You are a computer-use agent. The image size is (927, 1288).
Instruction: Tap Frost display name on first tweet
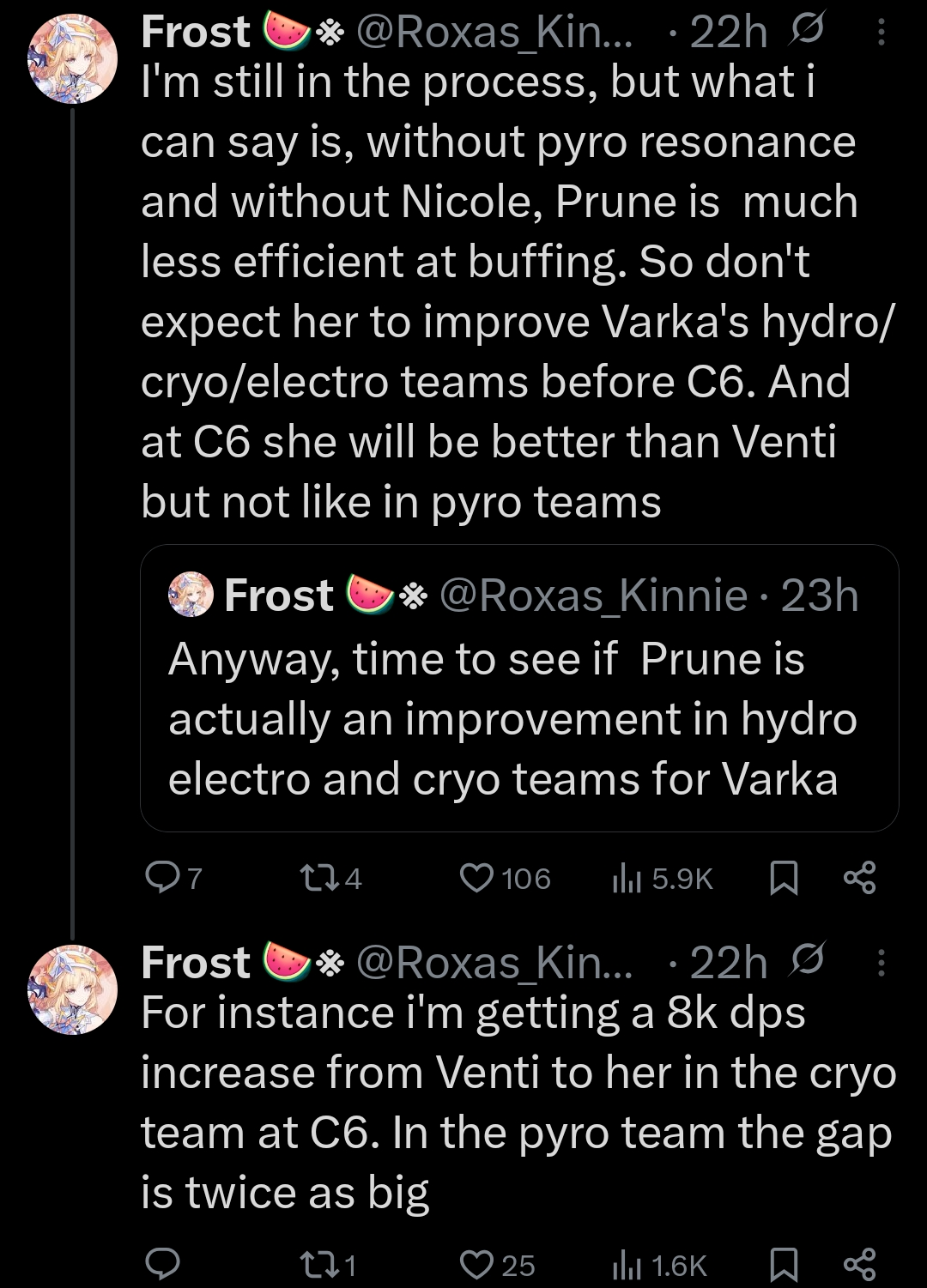(196, 33)
